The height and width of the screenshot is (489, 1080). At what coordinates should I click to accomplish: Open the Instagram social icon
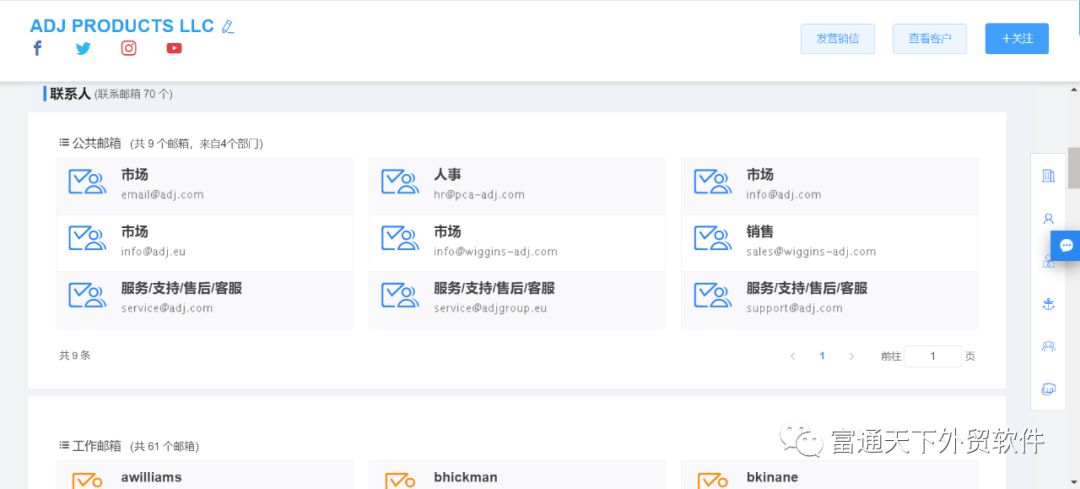pyautogui.click(x=129, y=48)
